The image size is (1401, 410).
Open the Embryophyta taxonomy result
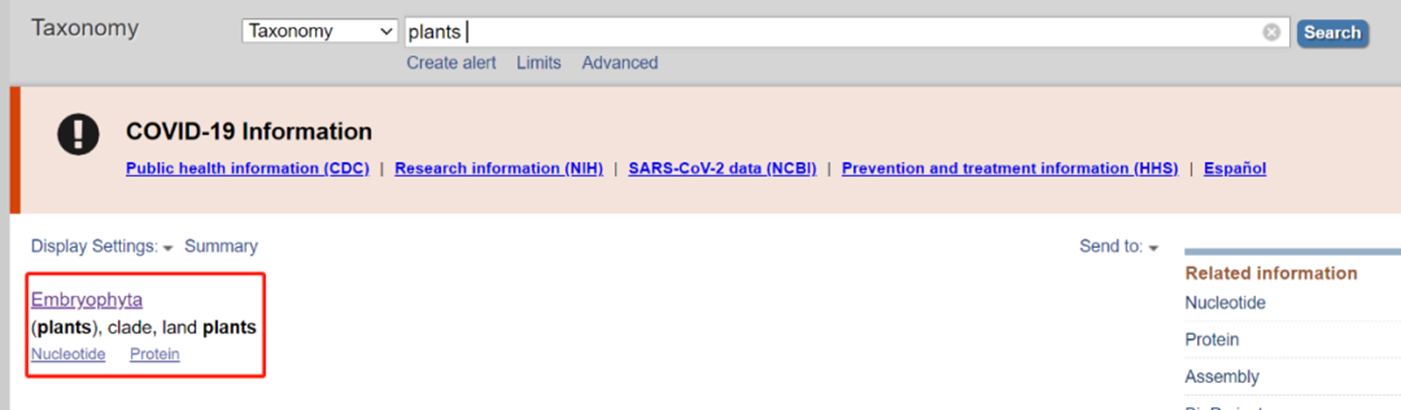(87, 299)
